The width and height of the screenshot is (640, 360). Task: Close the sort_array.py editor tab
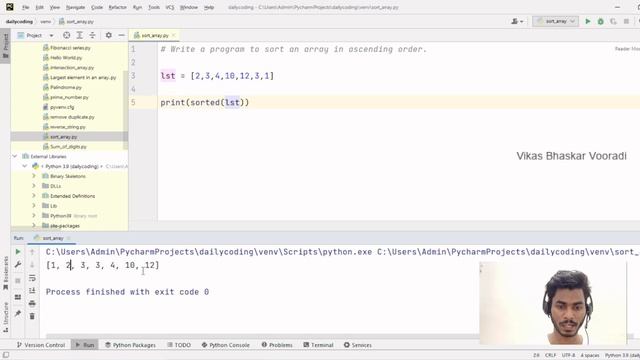point(173,36)
